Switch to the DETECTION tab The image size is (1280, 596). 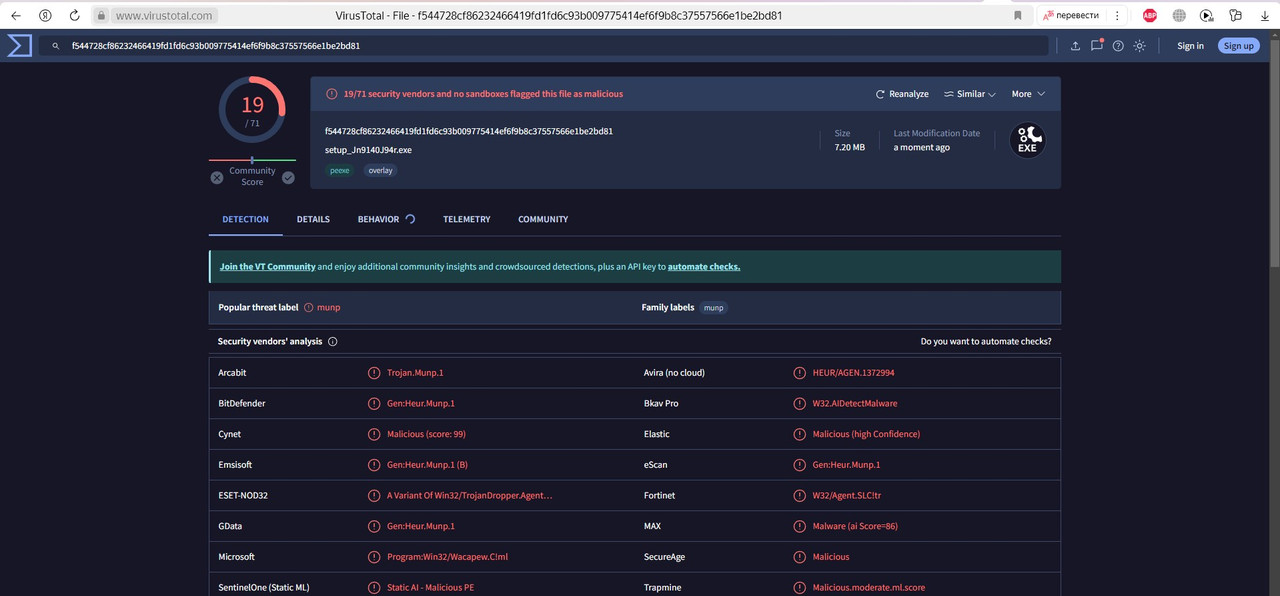click(245, 219)
